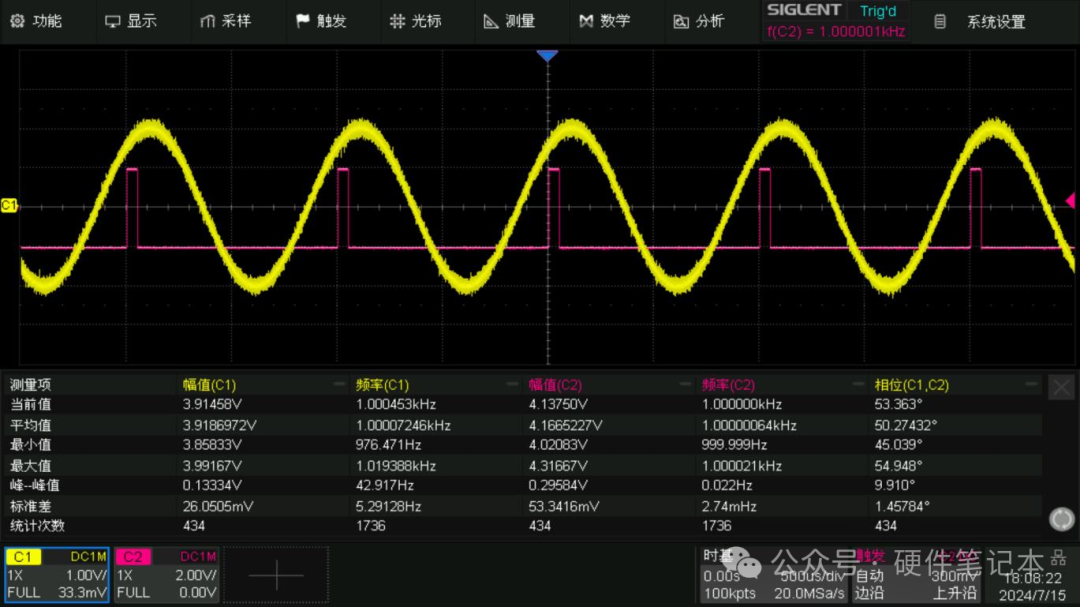The height and width of the screenshot is (607, 1080).
Task: Remove 相位(C1,C2) using its dash button
Action: [x=1031, y=384]
